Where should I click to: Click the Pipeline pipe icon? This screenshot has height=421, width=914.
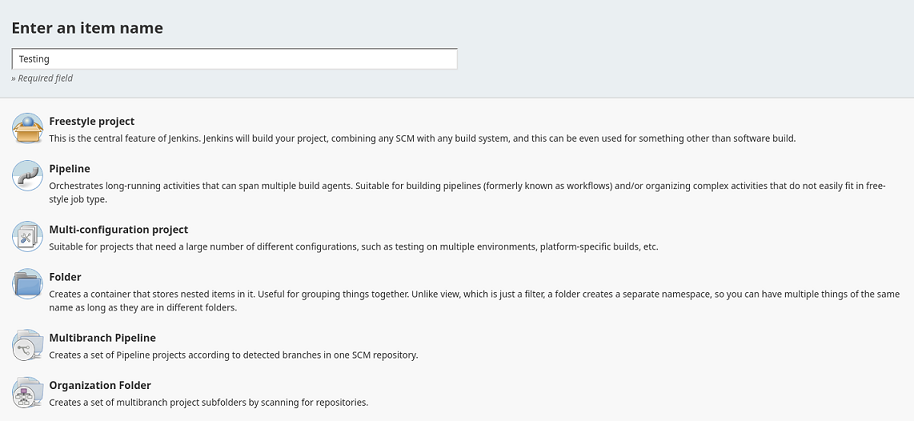27,176
